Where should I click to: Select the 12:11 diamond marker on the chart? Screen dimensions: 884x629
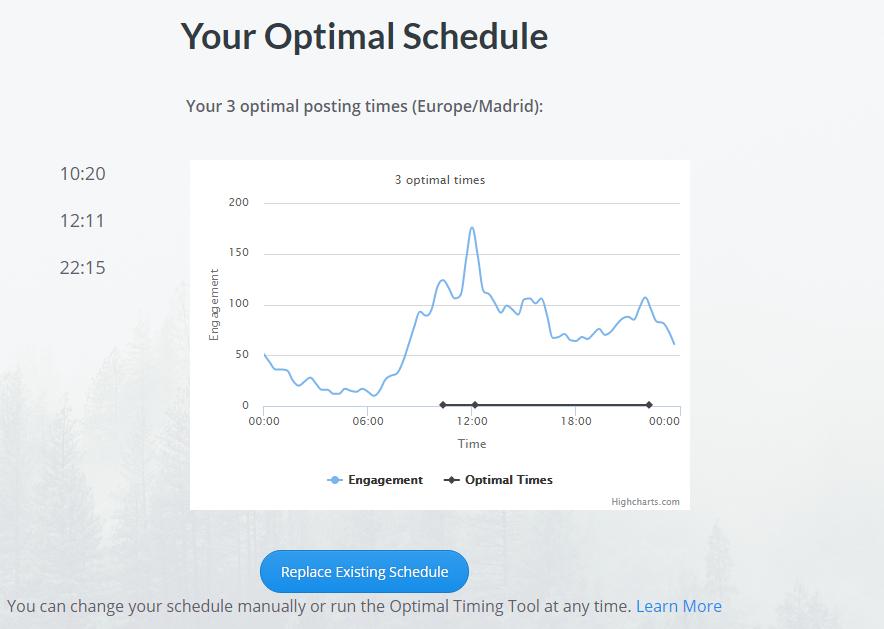tap(476, 405)
